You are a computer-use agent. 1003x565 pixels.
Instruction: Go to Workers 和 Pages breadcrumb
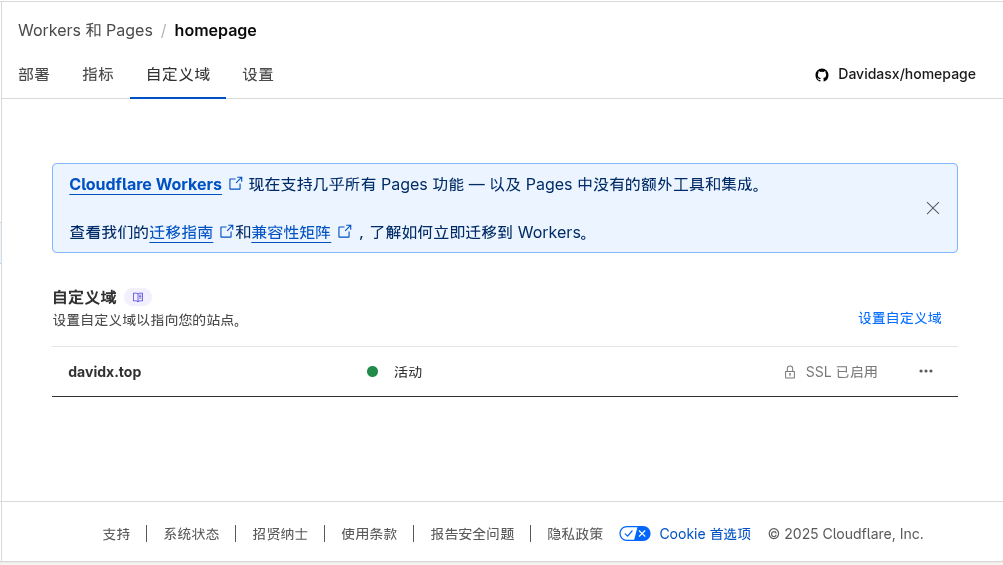(85, 30)
